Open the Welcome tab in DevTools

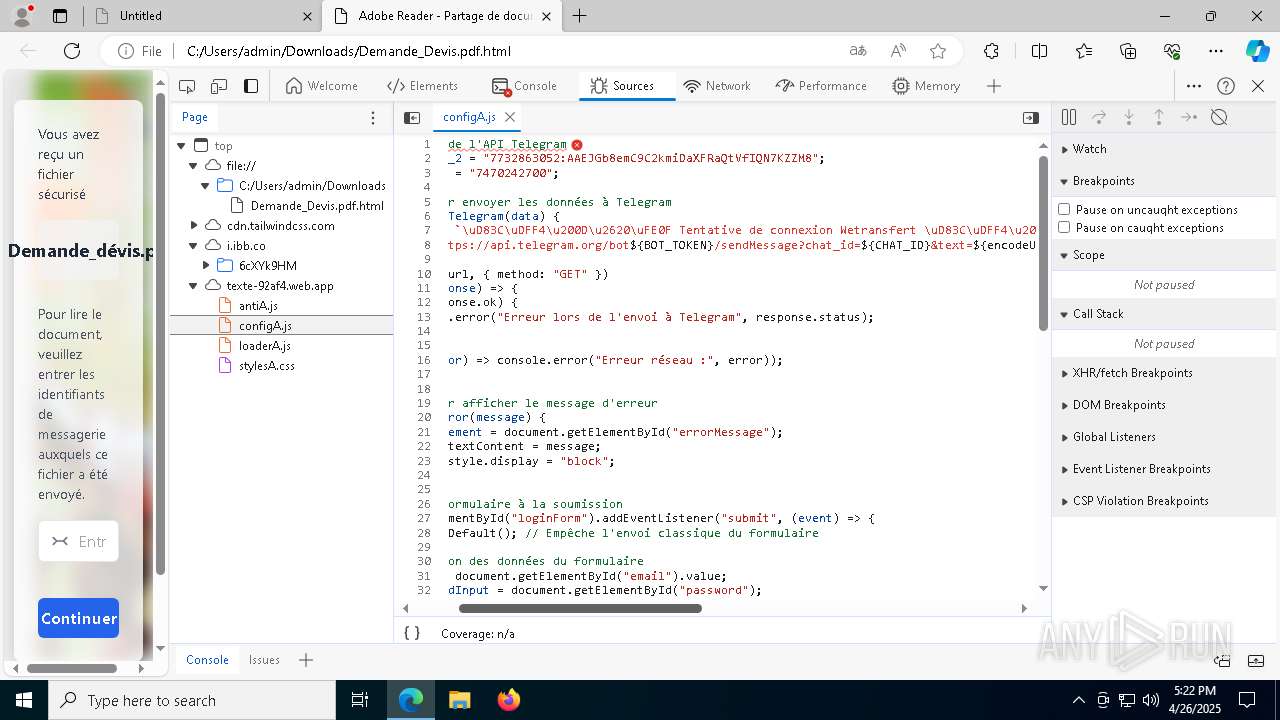coord(322,86)
